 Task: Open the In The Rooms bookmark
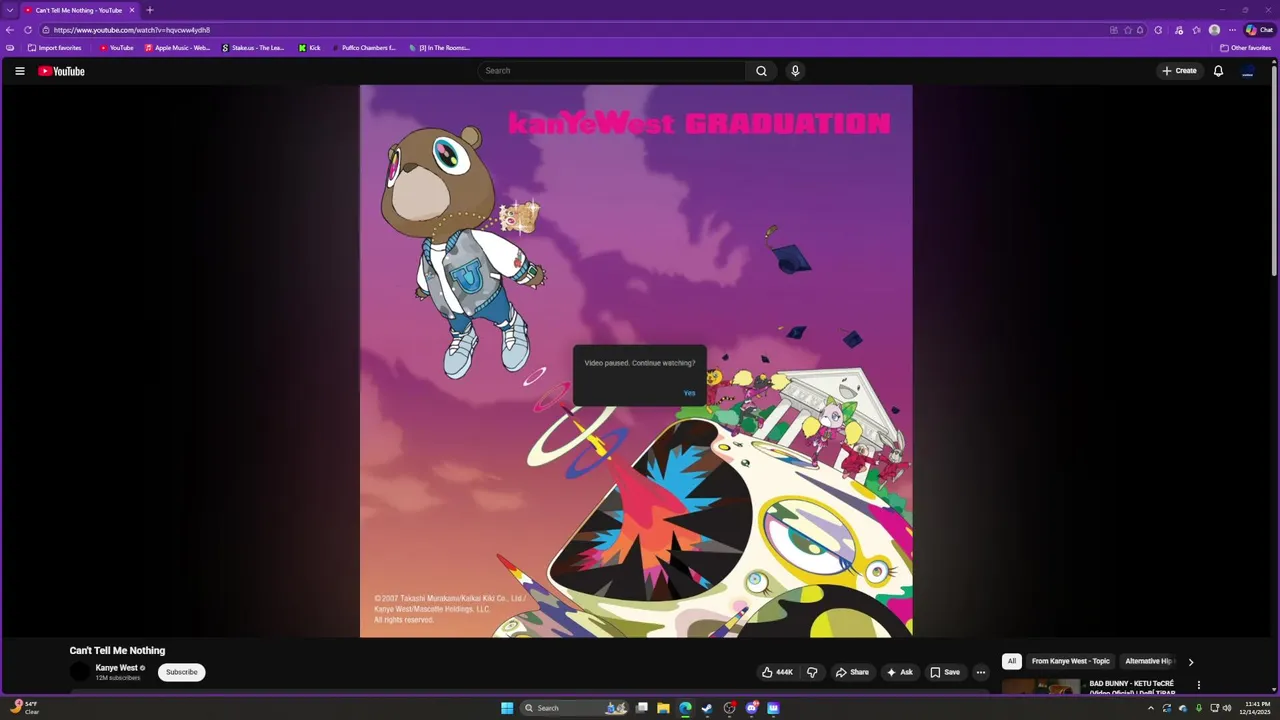tap(439, 48)
